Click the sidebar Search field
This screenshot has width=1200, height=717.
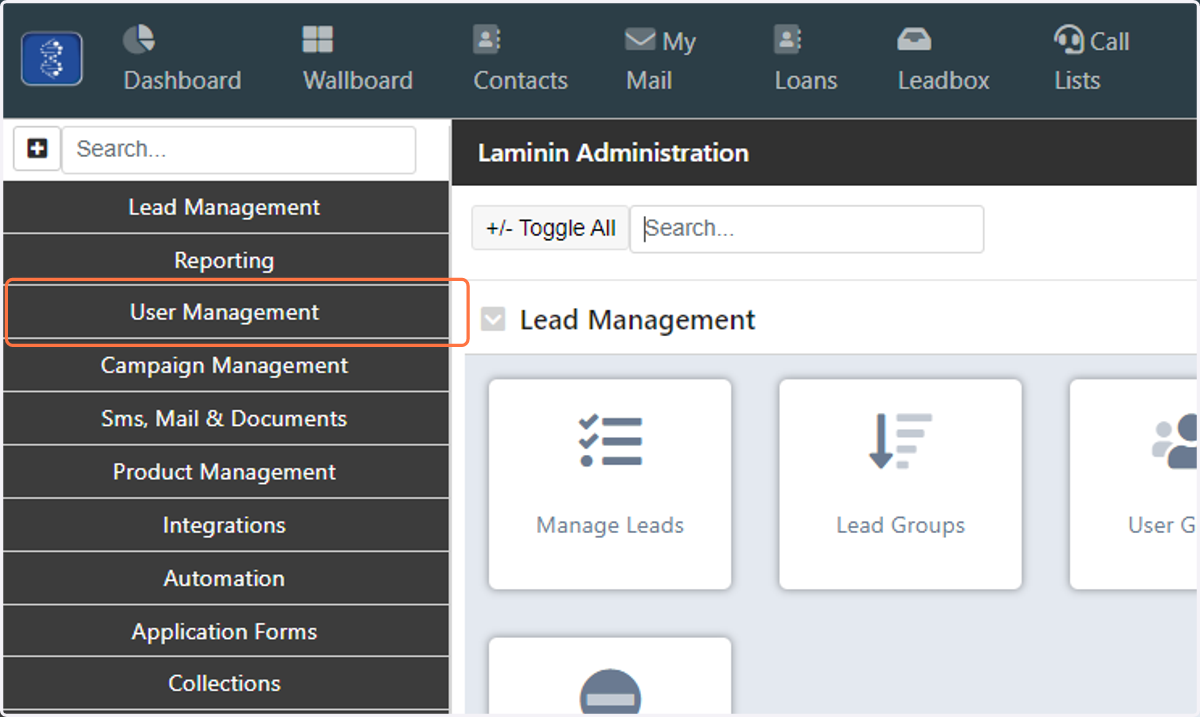pyautogui.click(x=239, y=150)
